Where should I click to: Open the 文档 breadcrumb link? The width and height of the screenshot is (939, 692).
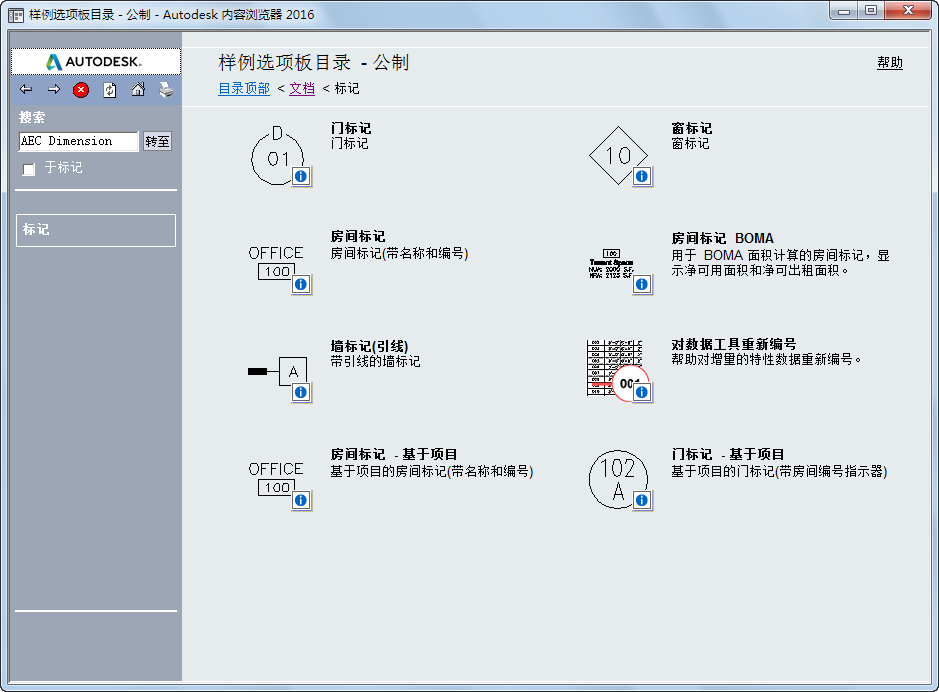tap(302, 89)
